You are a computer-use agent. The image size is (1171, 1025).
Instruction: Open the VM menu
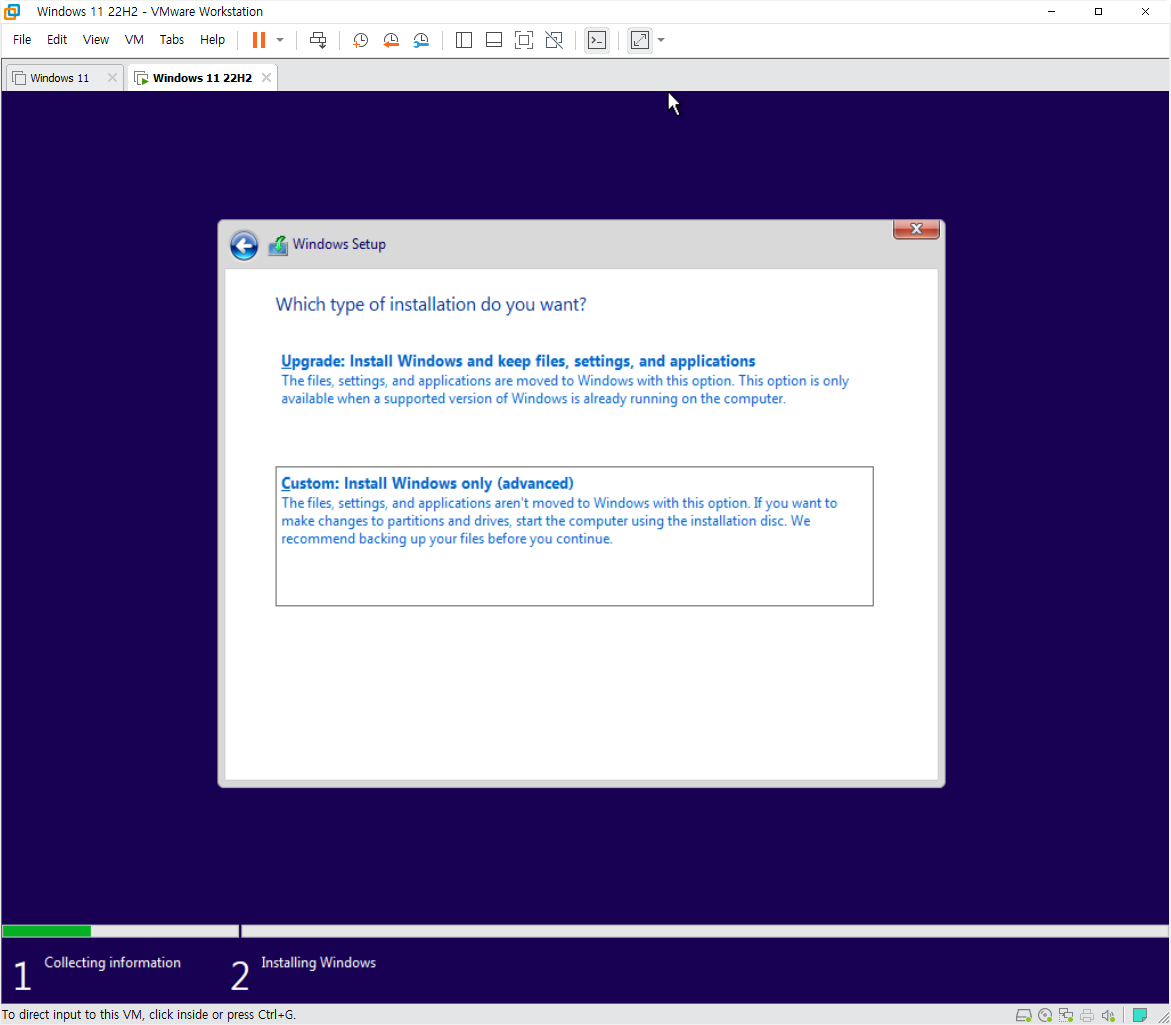(x=134, y=40)
